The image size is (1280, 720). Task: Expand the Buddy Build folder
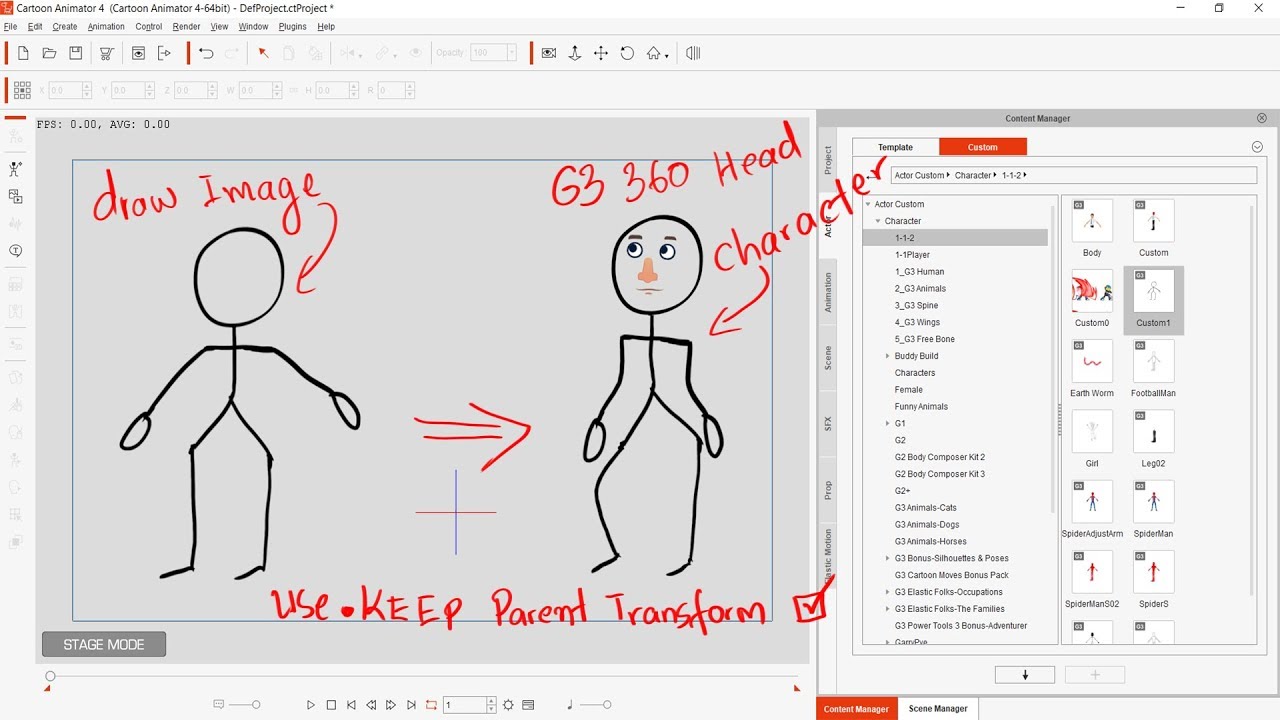[887, 356]
